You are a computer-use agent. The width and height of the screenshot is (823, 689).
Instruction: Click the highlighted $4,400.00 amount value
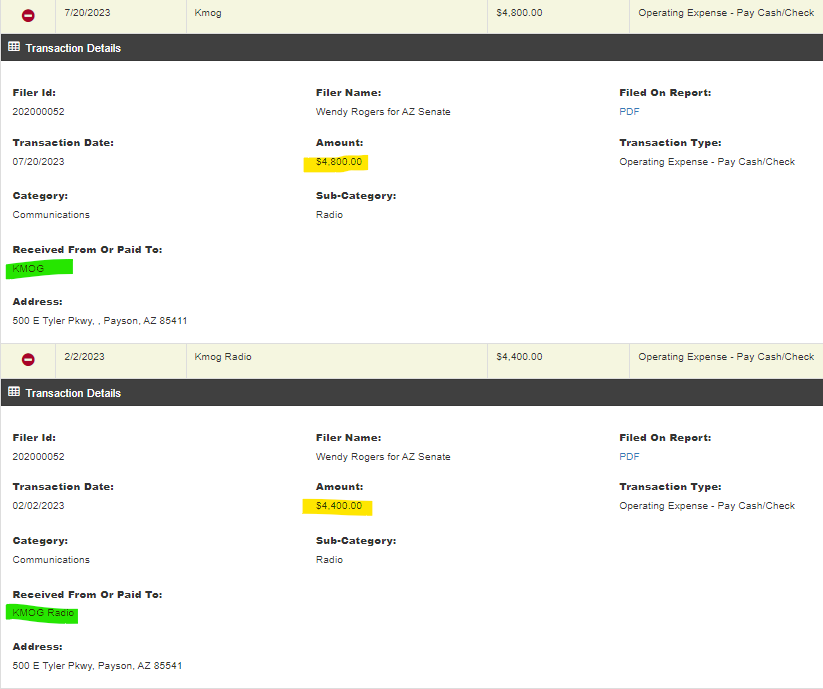(339, 506)
